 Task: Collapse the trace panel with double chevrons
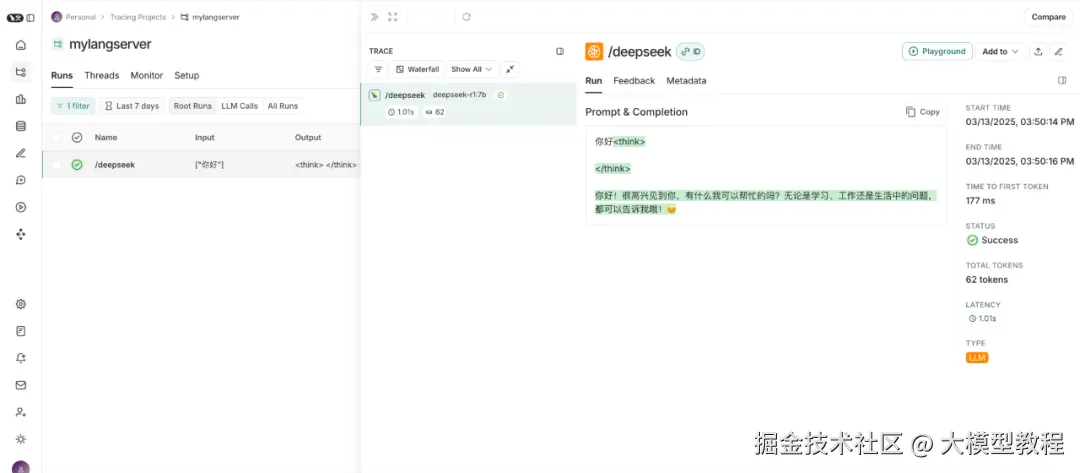pos(374,17)
